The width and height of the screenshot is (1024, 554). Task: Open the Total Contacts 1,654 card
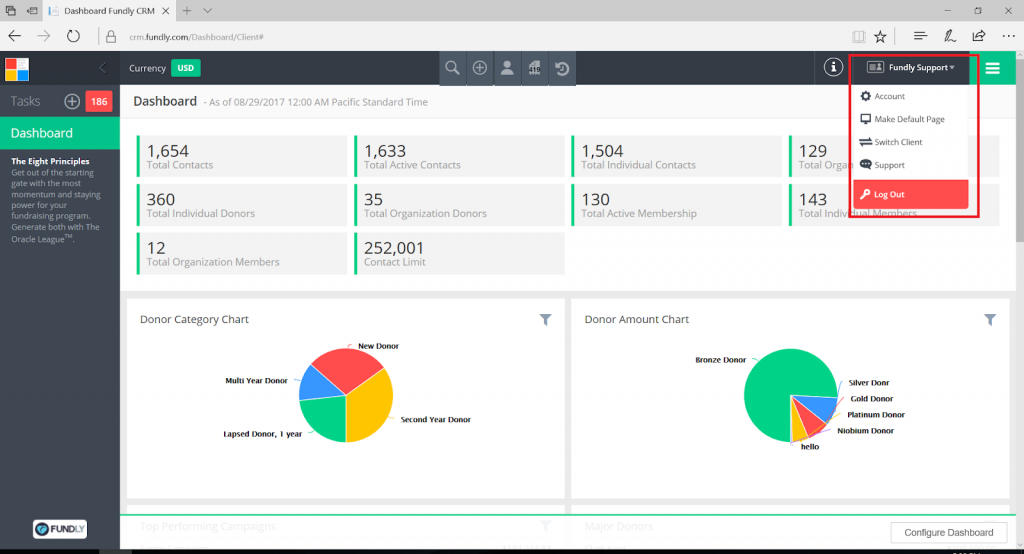tap(242, 156)
